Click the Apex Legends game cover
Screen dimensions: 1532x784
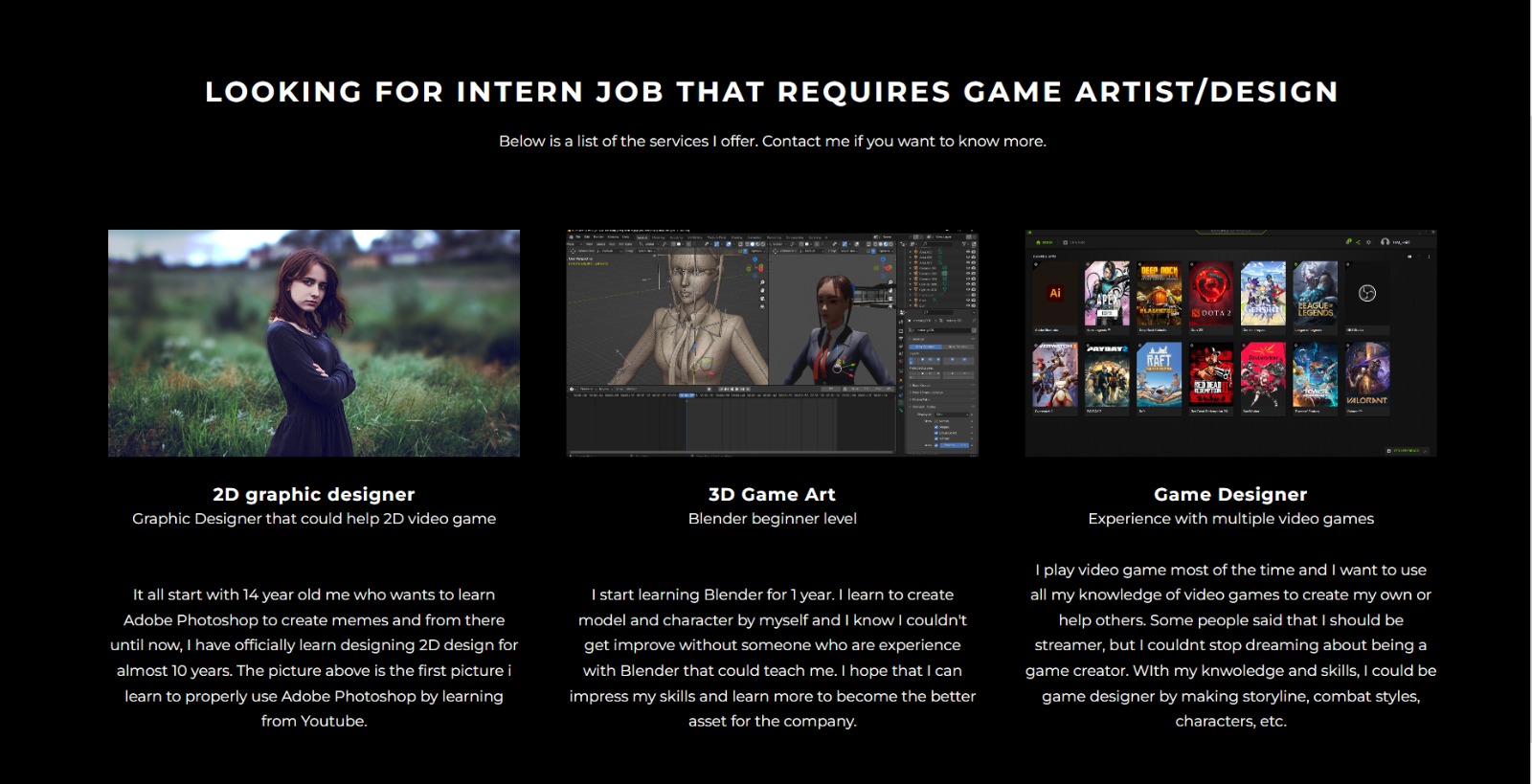pos(1107,293)
